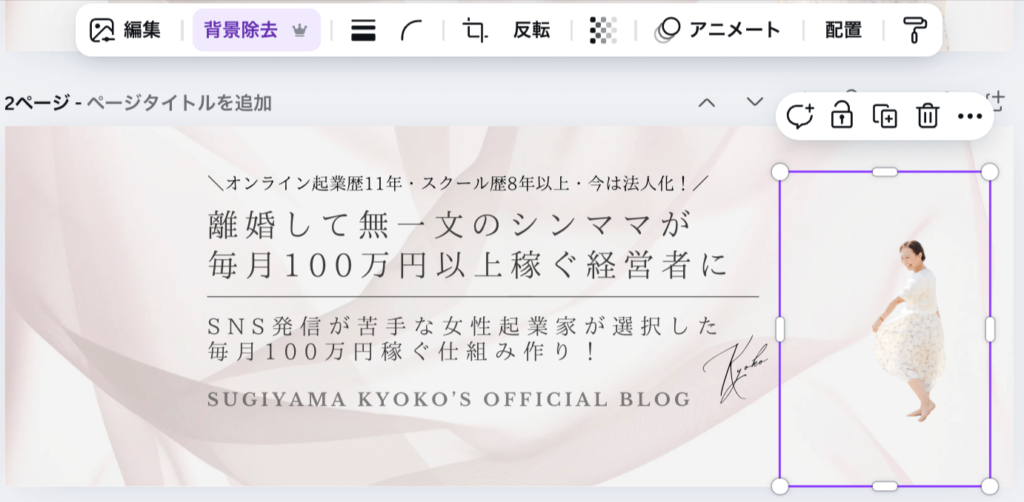Open the 配置 position menu
The image size is (1024, 502).
coord(843,30)
